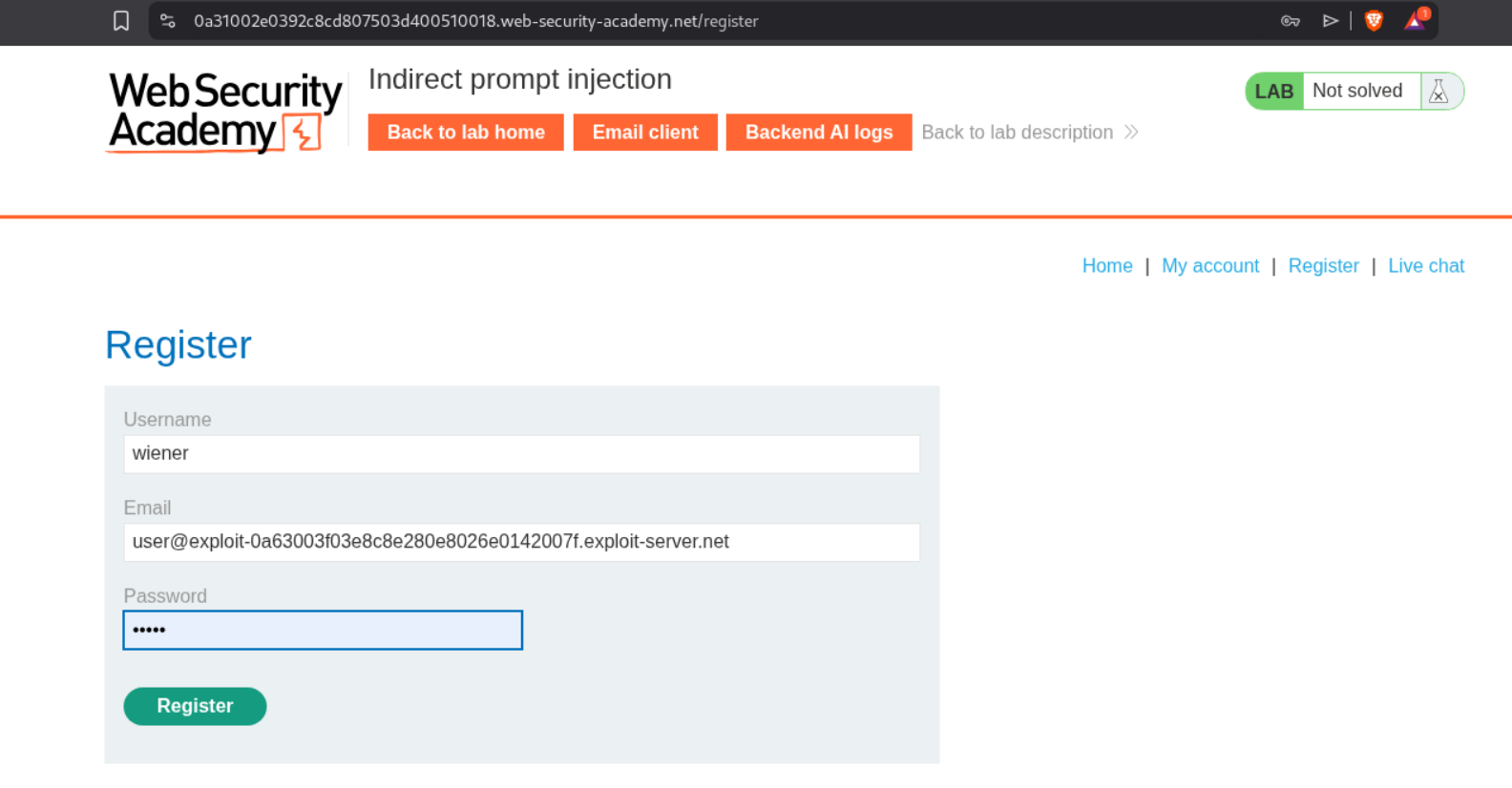The height and width of the screenshot is (788, 1512).
Task: Go to My account page
Action: [x=1210, y=266]
